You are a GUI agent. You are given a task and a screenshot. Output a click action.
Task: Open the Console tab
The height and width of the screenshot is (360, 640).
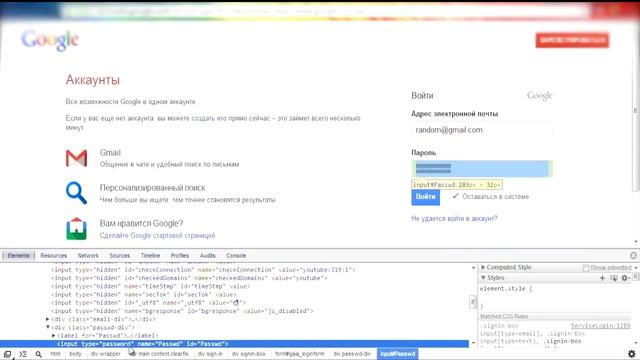tap(236, 256)
